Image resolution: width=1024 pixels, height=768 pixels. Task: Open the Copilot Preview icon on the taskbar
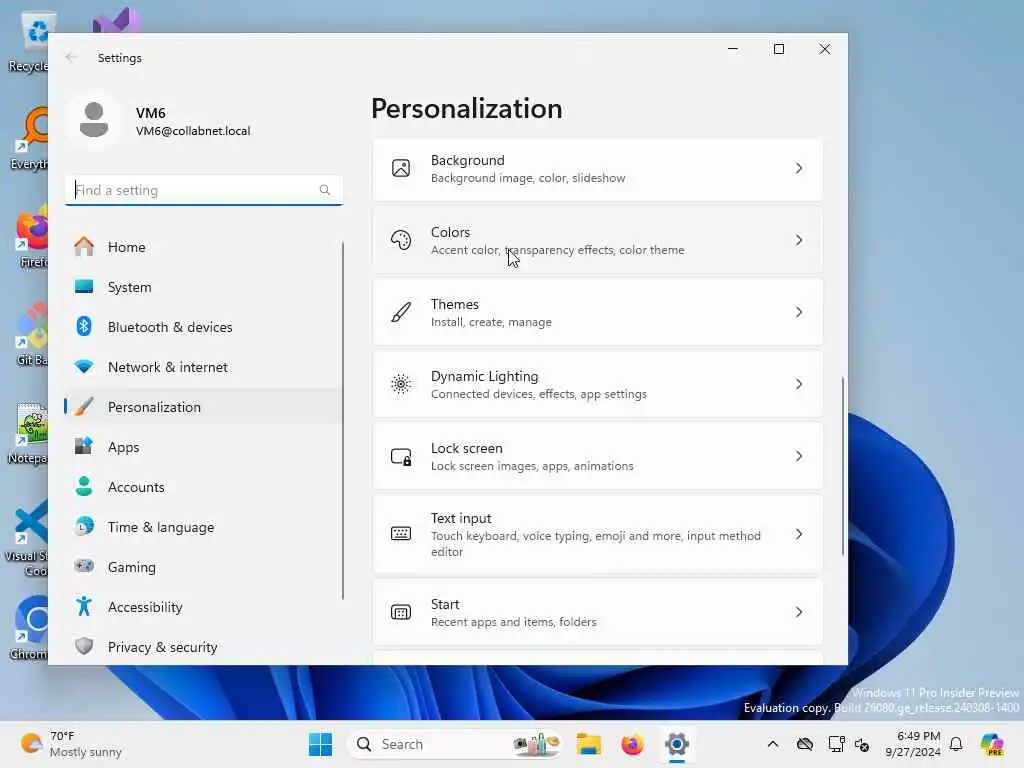click(992, 744)
